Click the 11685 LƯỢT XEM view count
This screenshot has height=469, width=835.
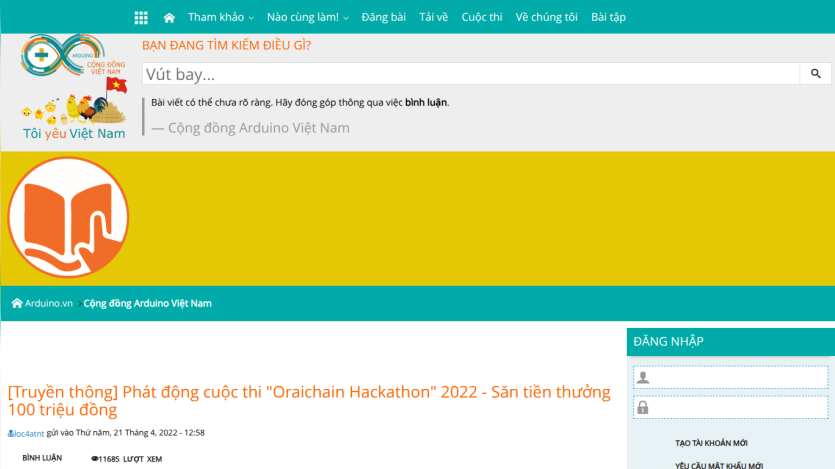(130, 459)
